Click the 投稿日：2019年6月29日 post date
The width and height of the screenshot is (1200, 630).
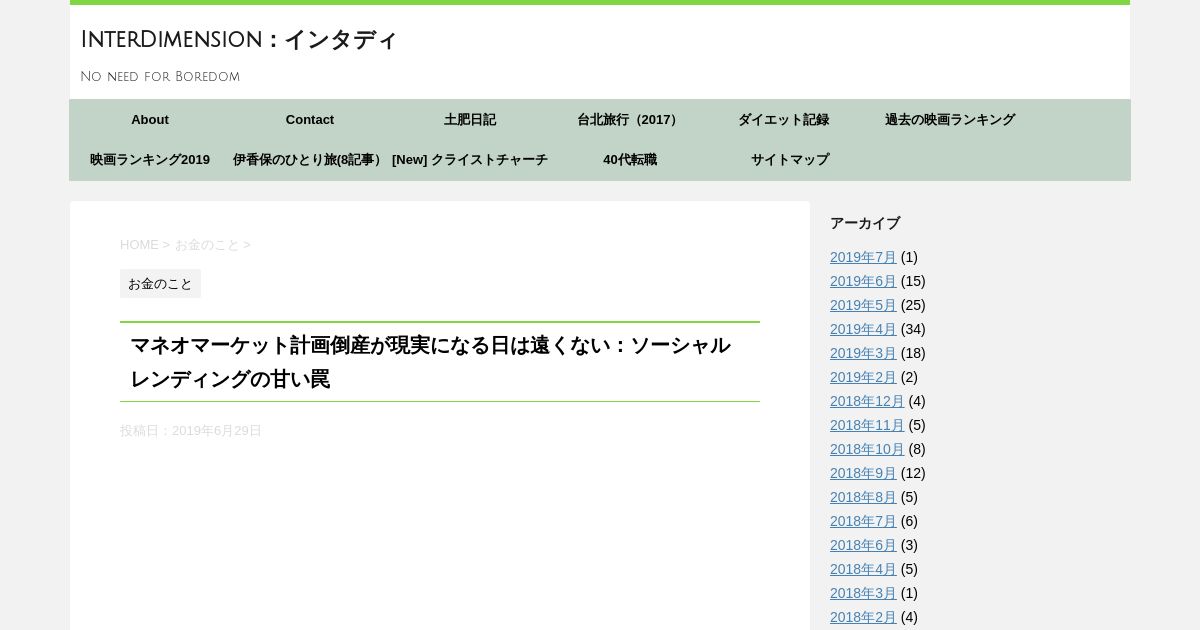coord(191,430)
